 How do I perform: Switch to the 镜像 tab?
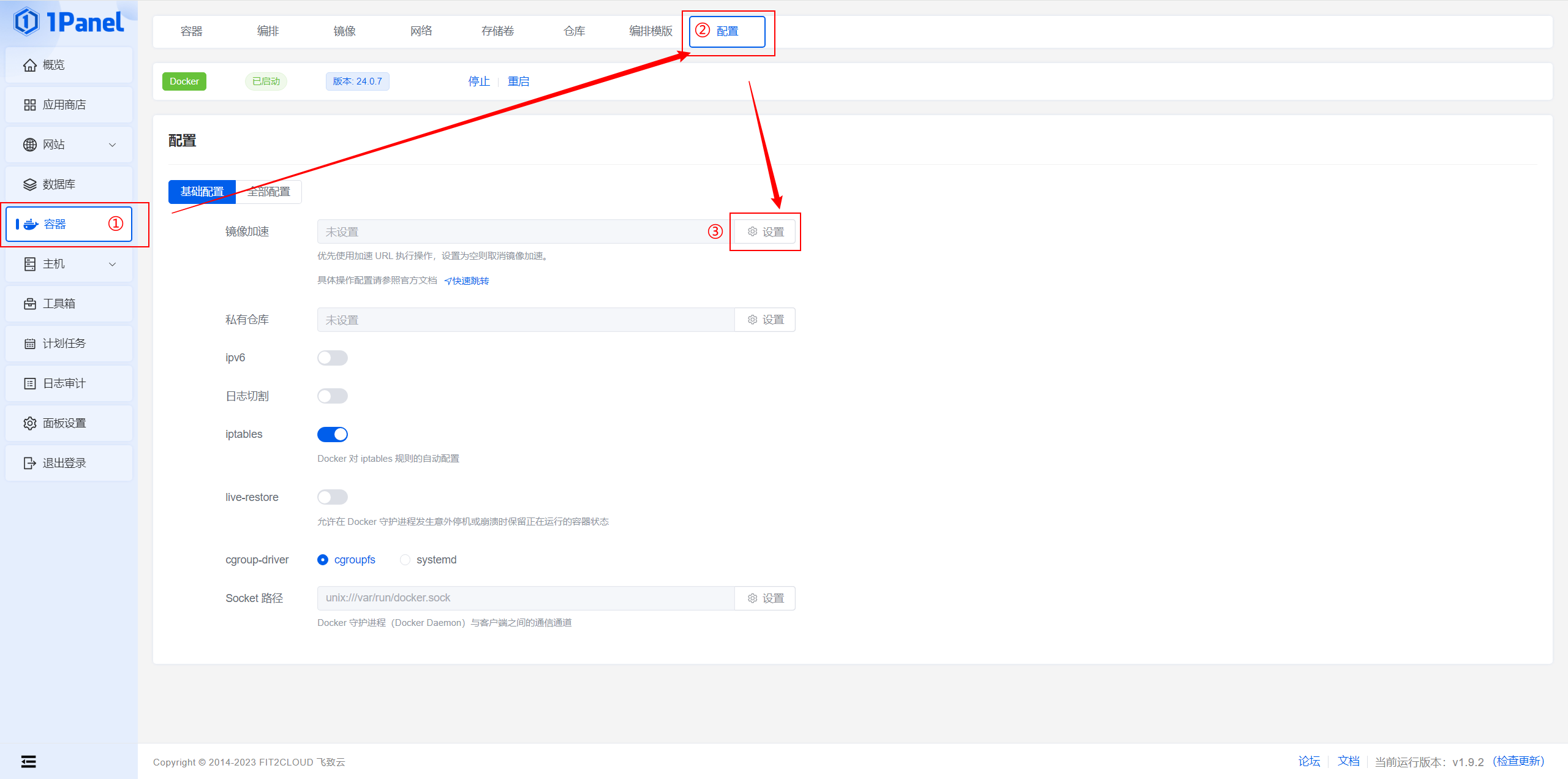tap(344, 31)
